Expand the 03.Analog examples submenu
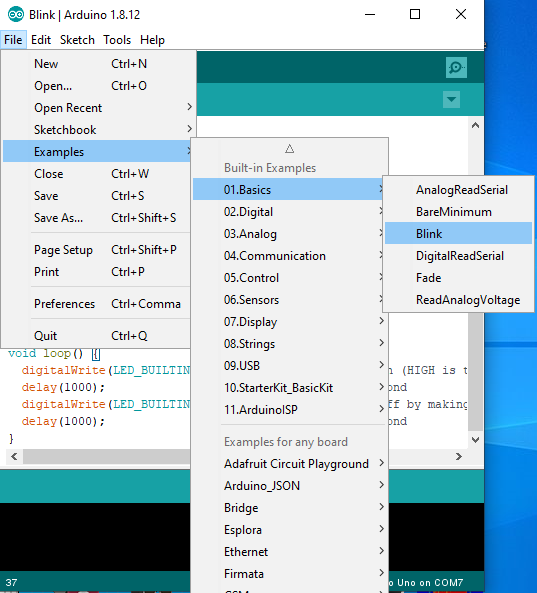 289,233
